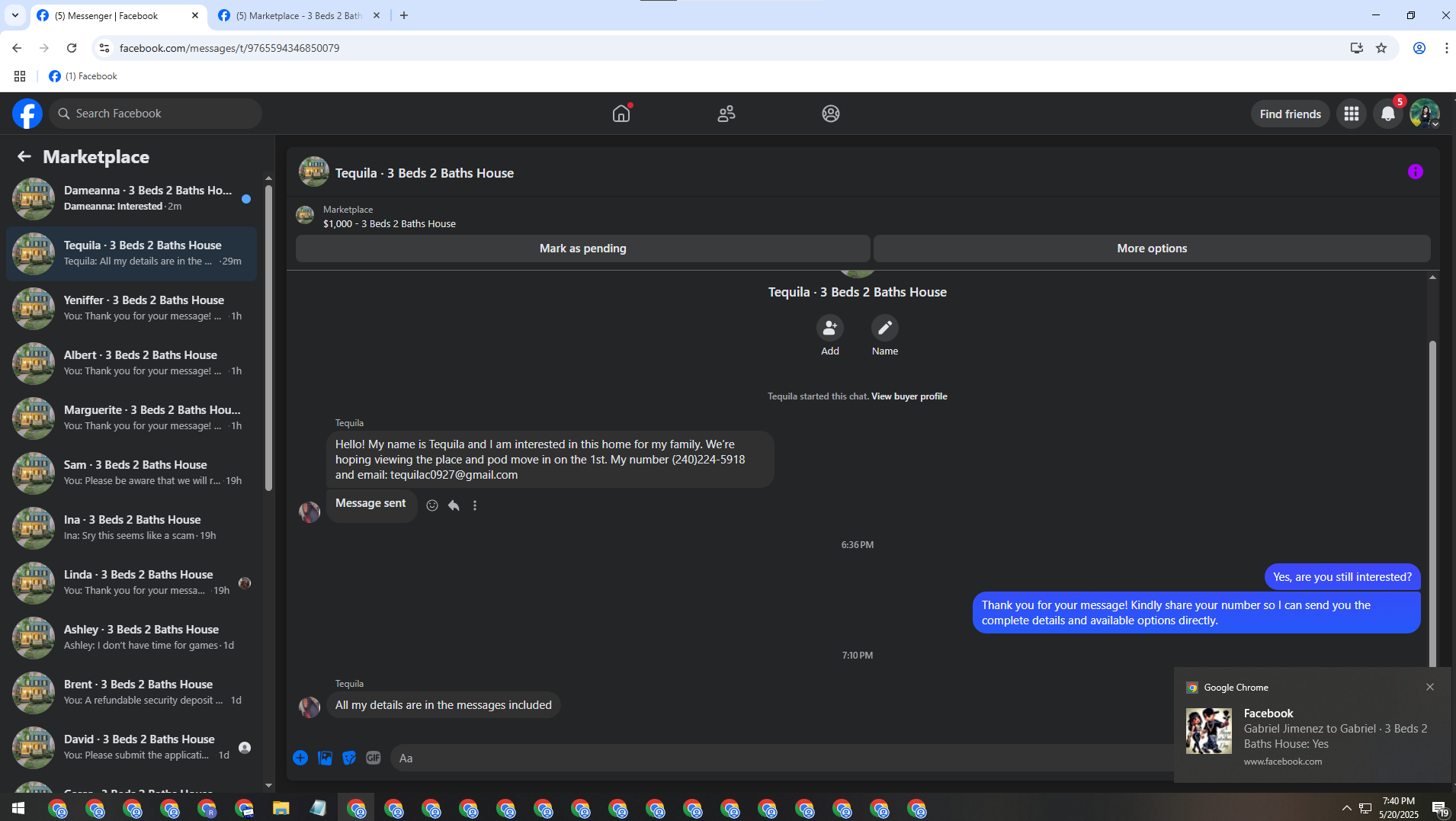Screen dimensions: 1456x821
Task: Open the Facebook bookmark in bookmarks bar
Action: pyautogui.click(x=83, y=76)
